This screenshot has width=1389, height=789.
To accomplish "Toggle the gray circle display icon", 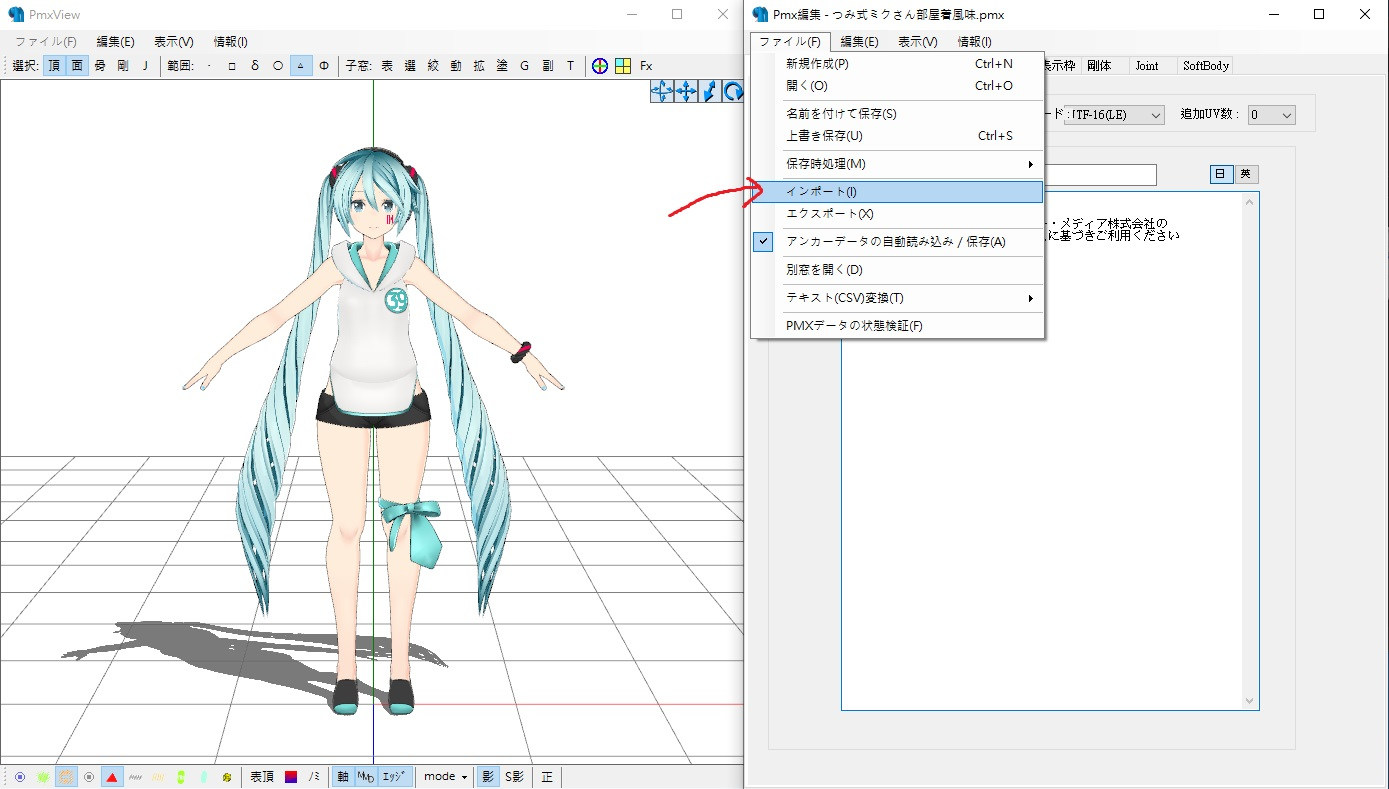I will [x=89, y=776].
